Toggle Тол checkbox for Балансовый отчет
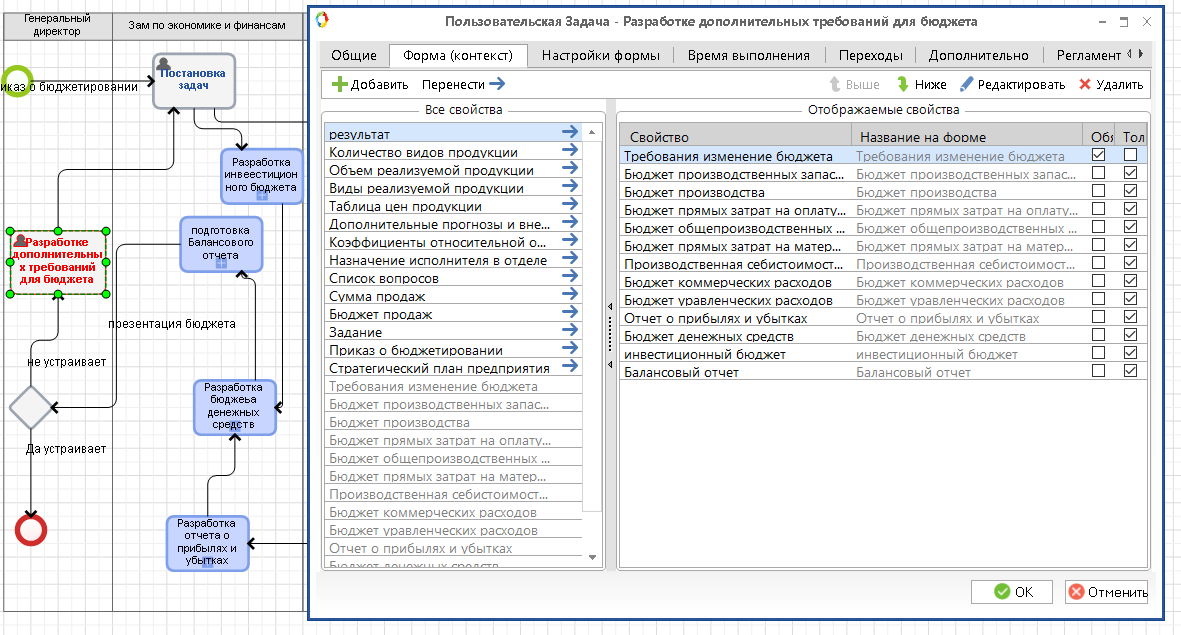 (1130, 371)
